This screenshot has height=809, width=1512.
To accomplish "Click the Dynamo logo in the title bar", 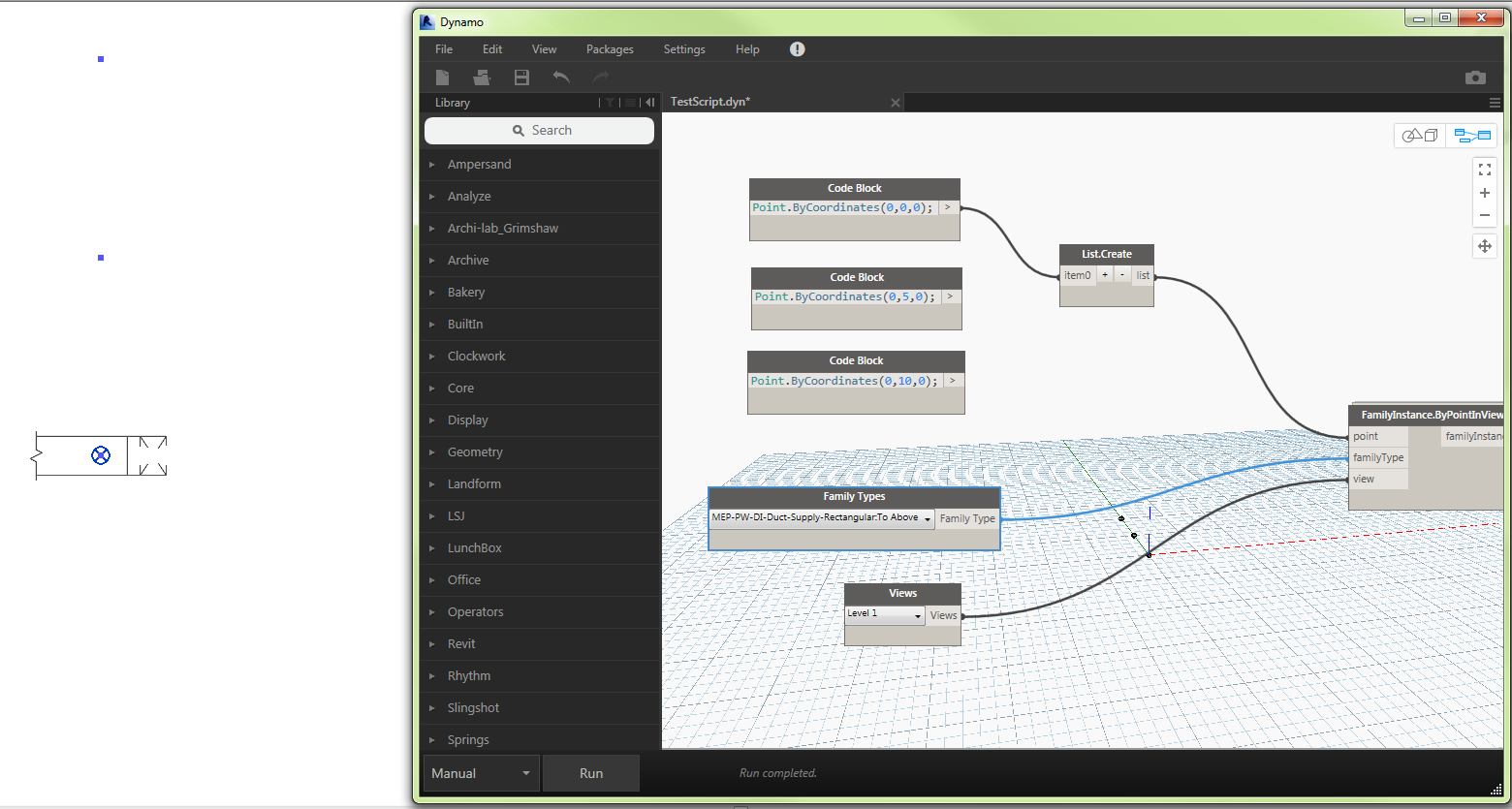I will pos(427,21).
